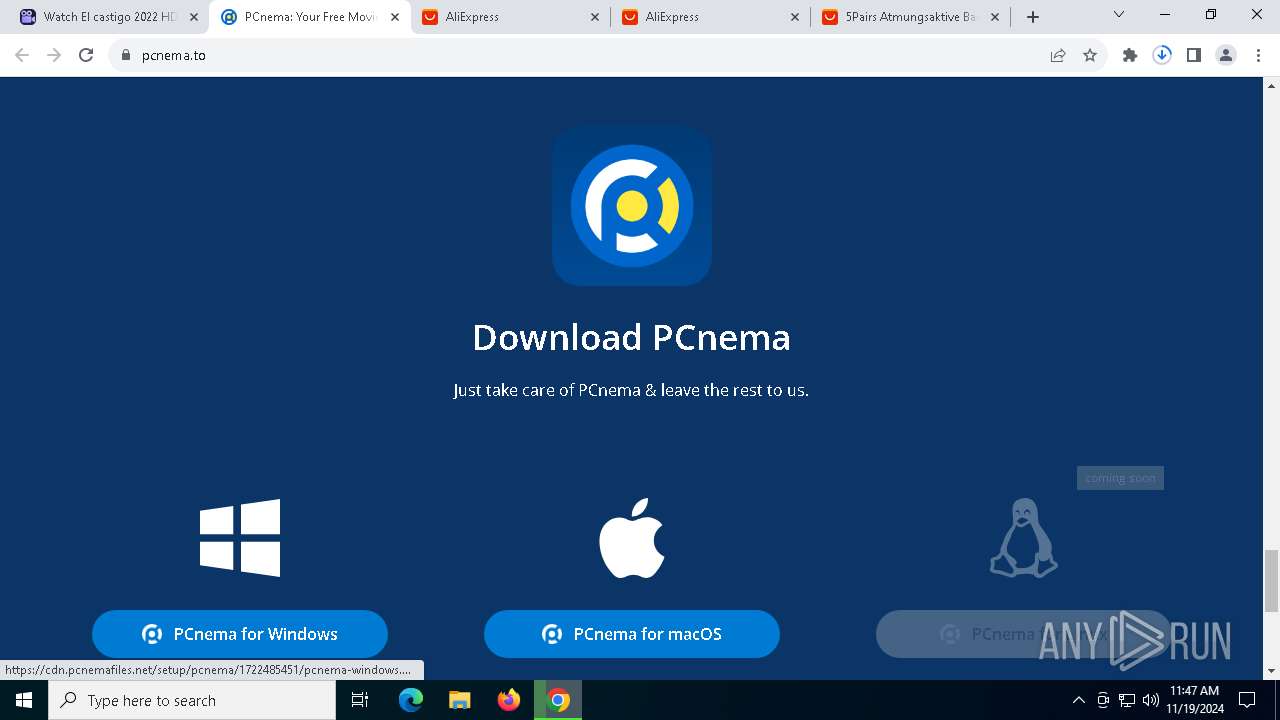
Task: Click the Apple logo icon
Action: coord(632,538)
